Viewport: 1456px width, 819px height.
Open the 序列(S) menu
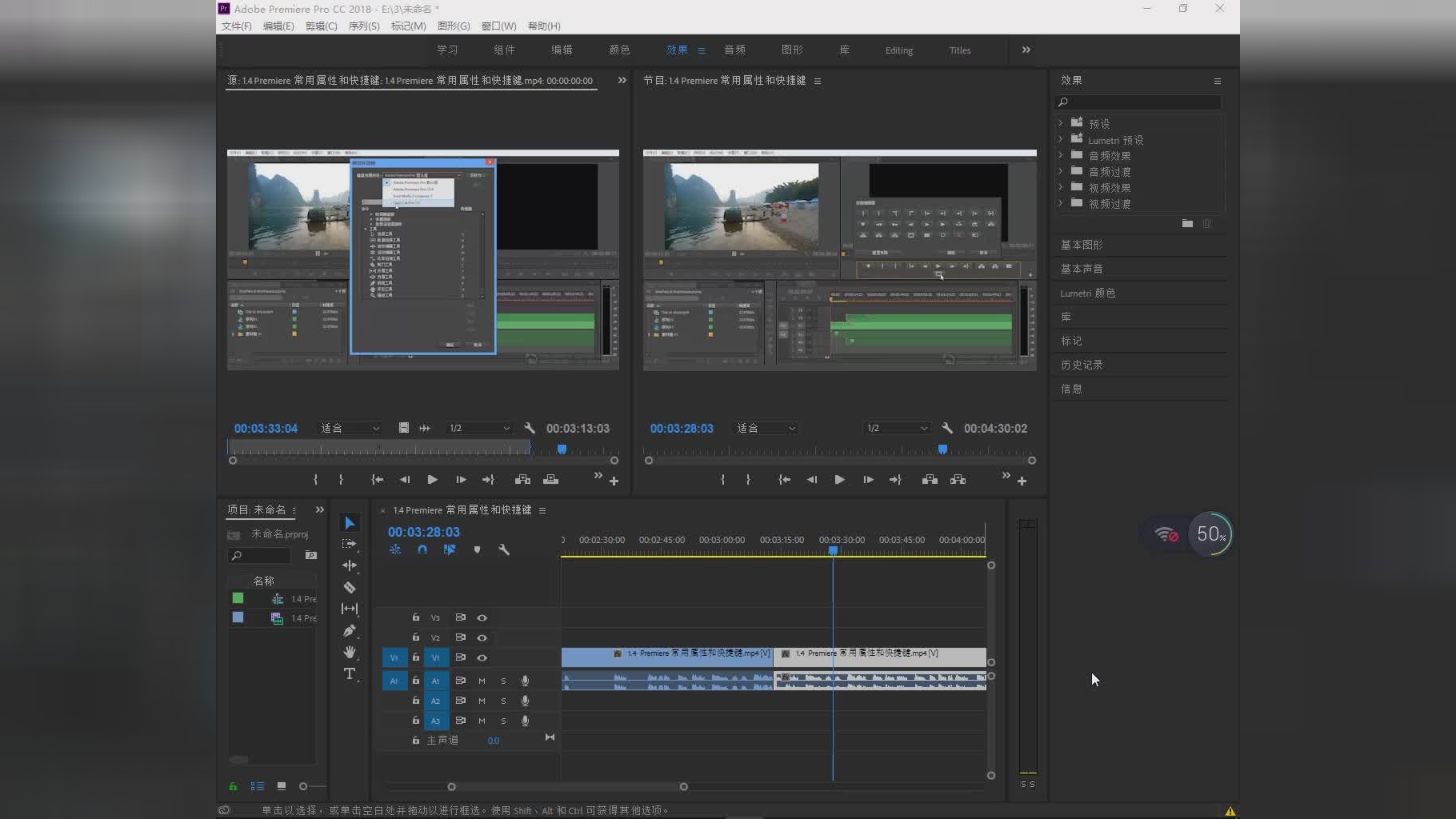click(x=364, y=26)
